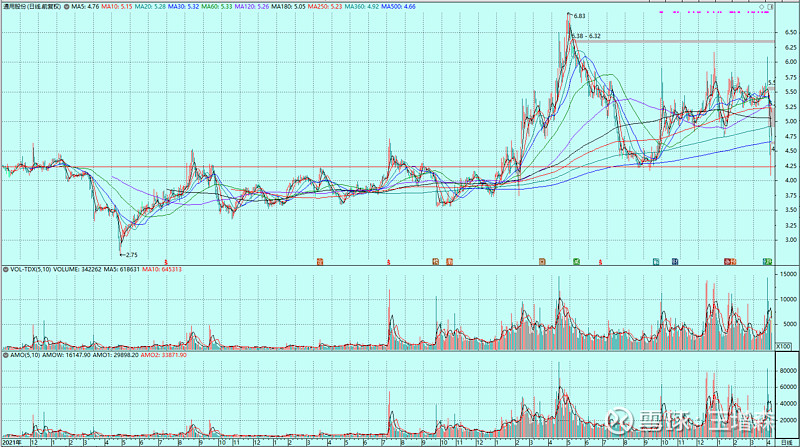The height and width of the screenshot is (447, 800).
Task: Click the 6.38 - 6.32 gap annotation
Action: tap(592, 36)
